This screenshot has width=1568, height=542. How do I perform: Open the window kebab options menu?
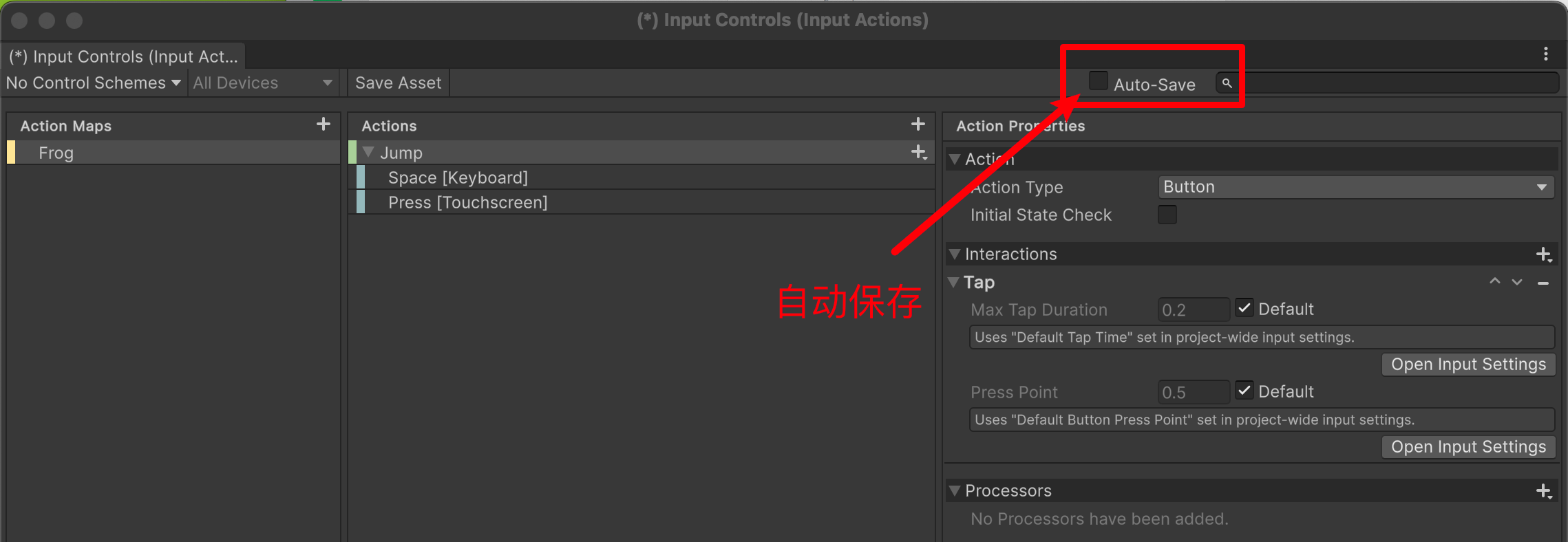coord(1546,54)
